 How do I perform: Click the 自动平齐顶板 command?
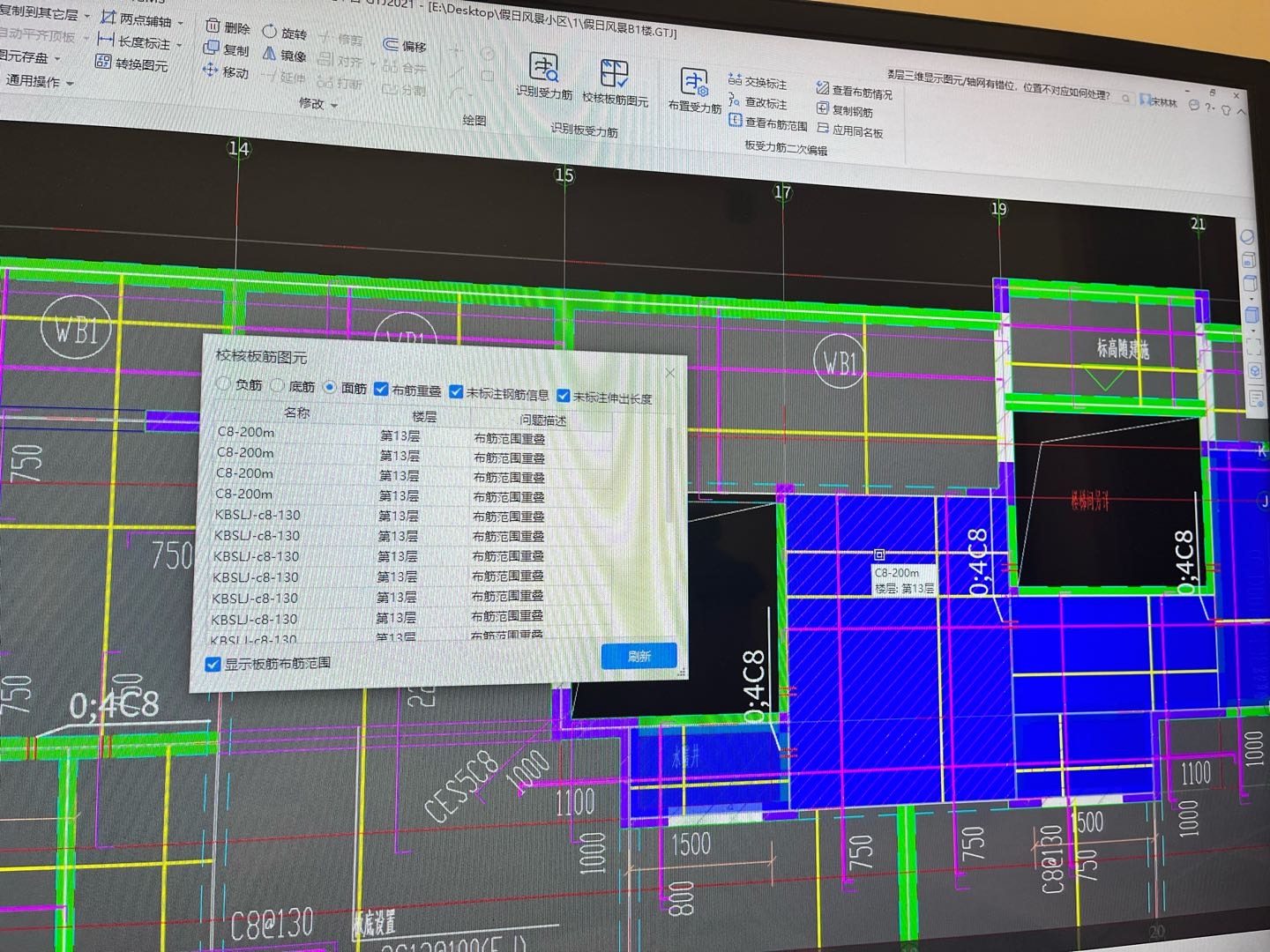37,35
